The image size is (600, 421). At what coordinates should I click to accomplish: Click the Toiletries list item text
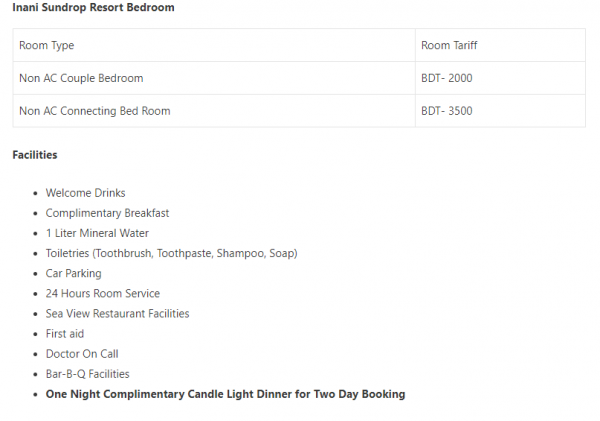[171, 253]
